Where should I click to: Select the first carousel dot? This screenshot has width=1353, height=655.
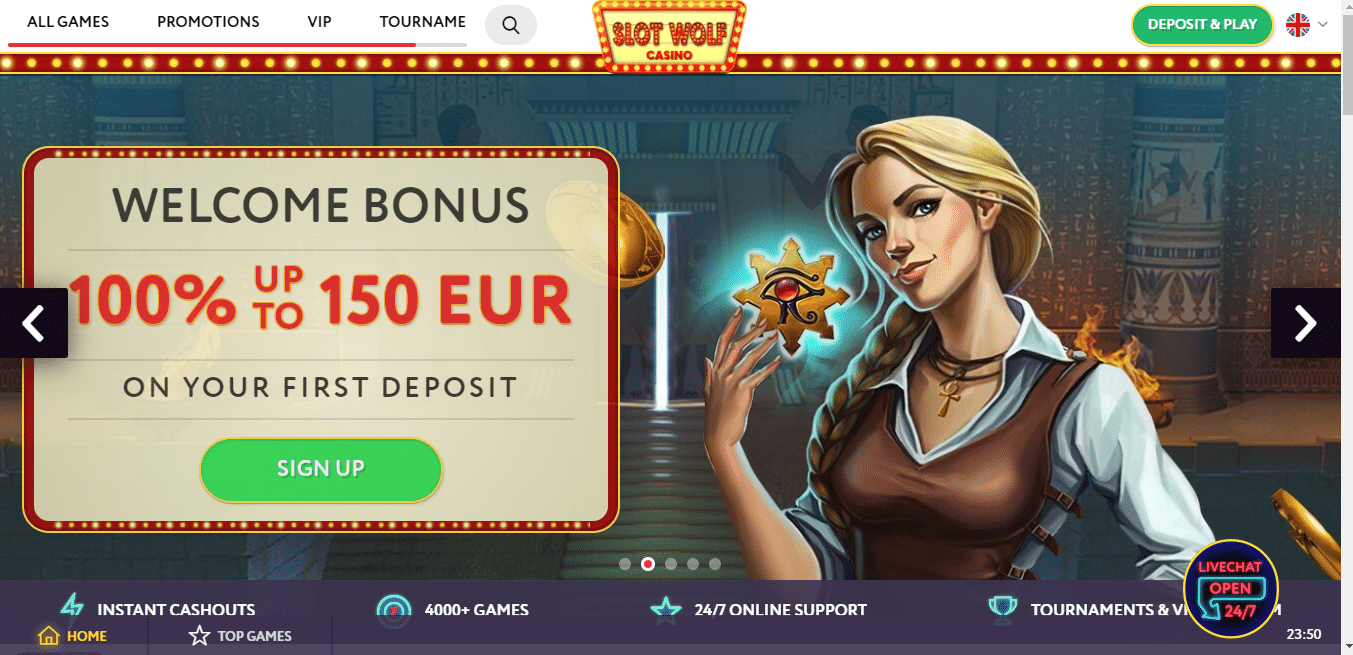pos(625,564)
